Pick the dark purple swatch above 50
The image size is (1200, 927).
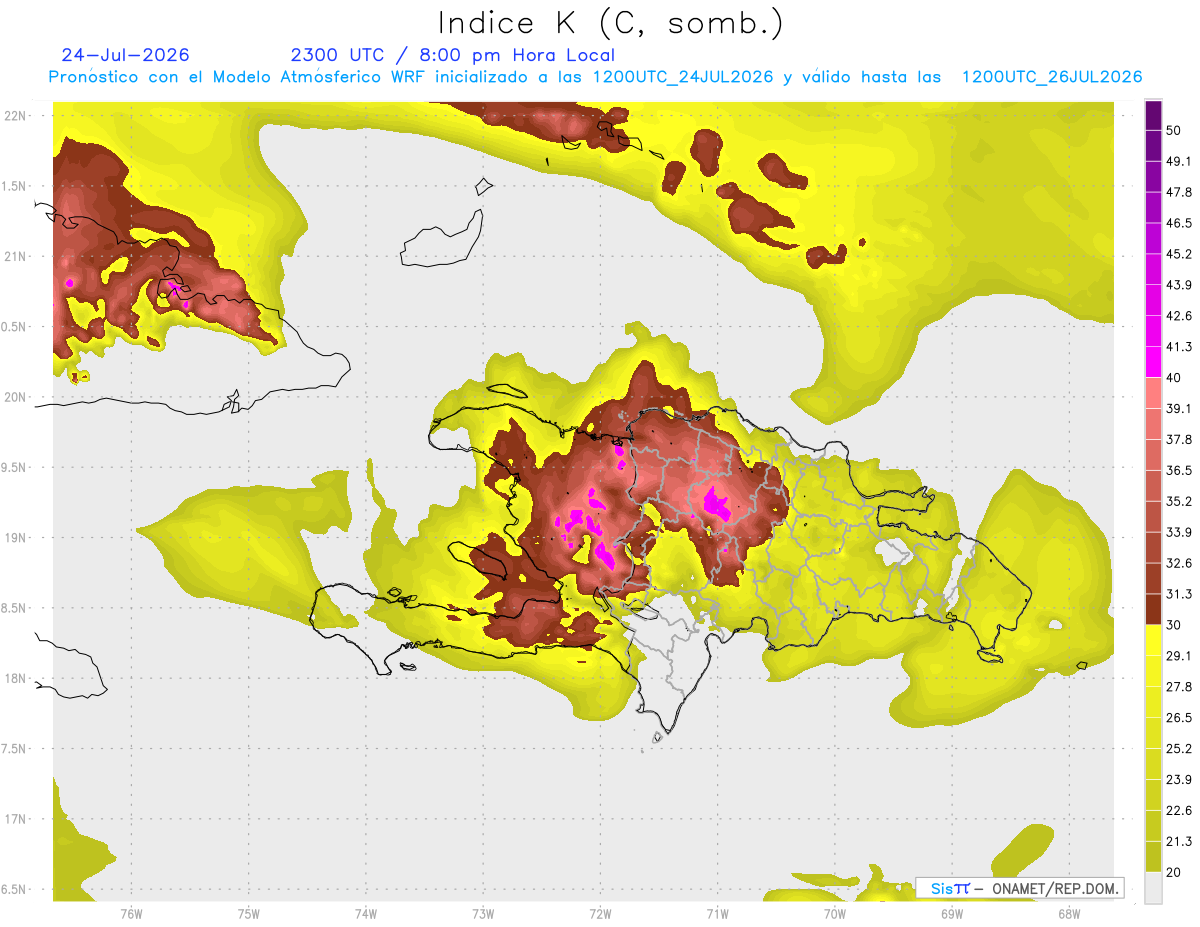(x=1153, y=115)
